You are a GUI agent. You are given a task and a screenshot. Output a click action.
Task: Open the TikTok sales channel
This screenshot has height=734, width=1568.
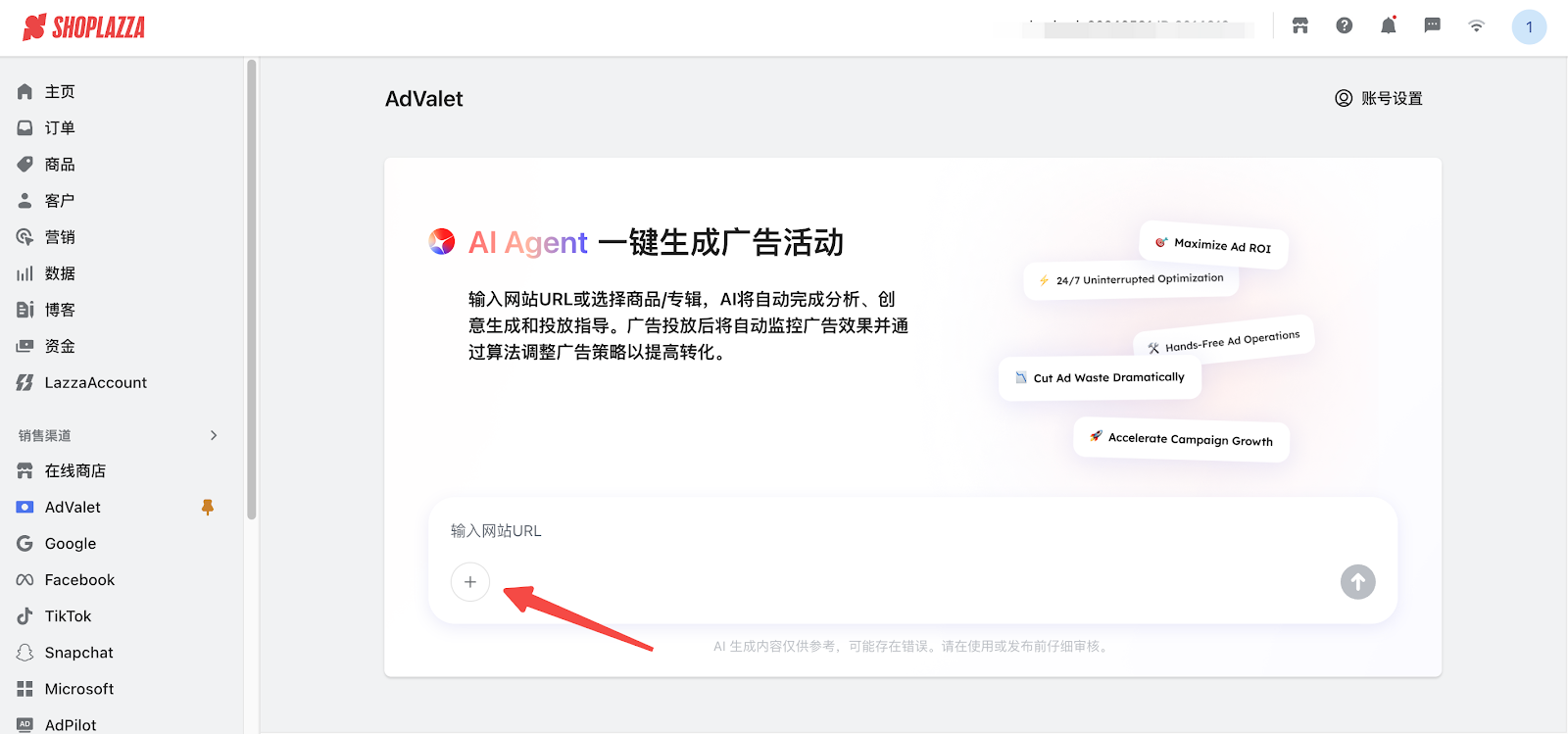[68, 615]
